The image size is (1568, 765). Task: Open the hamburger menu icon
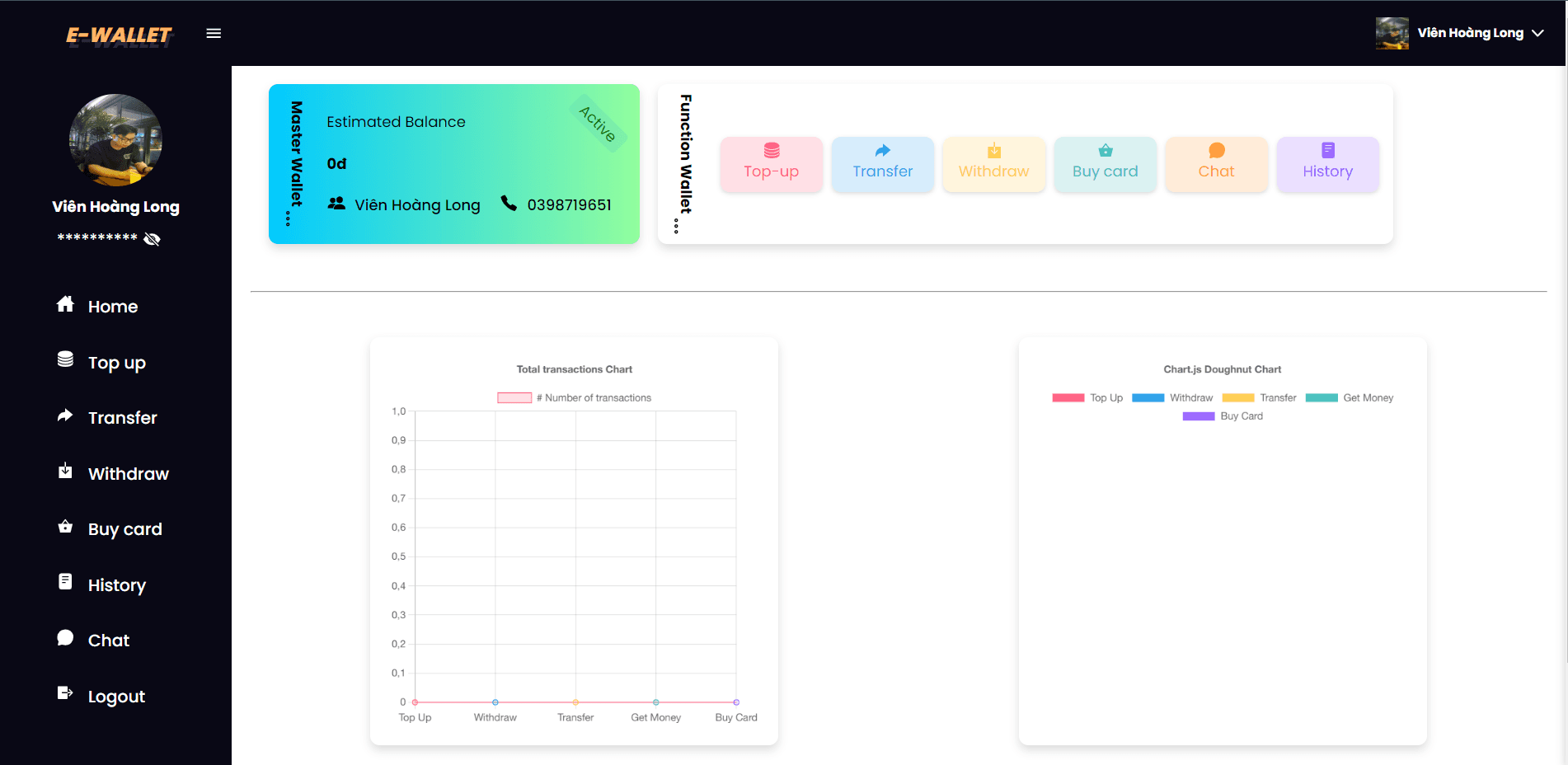[x=214, y=33]
